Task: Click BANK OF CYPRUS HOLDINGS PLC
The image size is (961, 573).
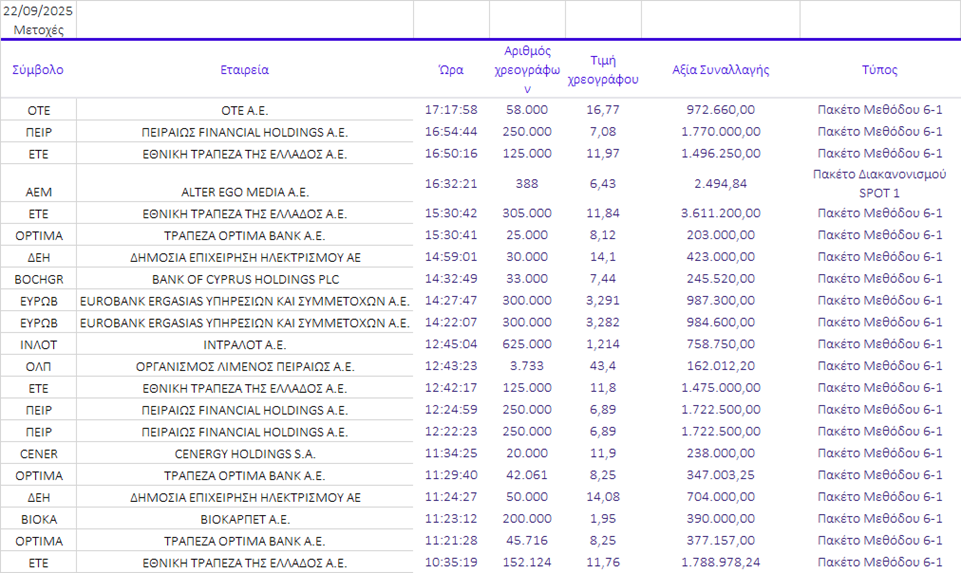Action: pyautogui.click(x=244, y=278)
